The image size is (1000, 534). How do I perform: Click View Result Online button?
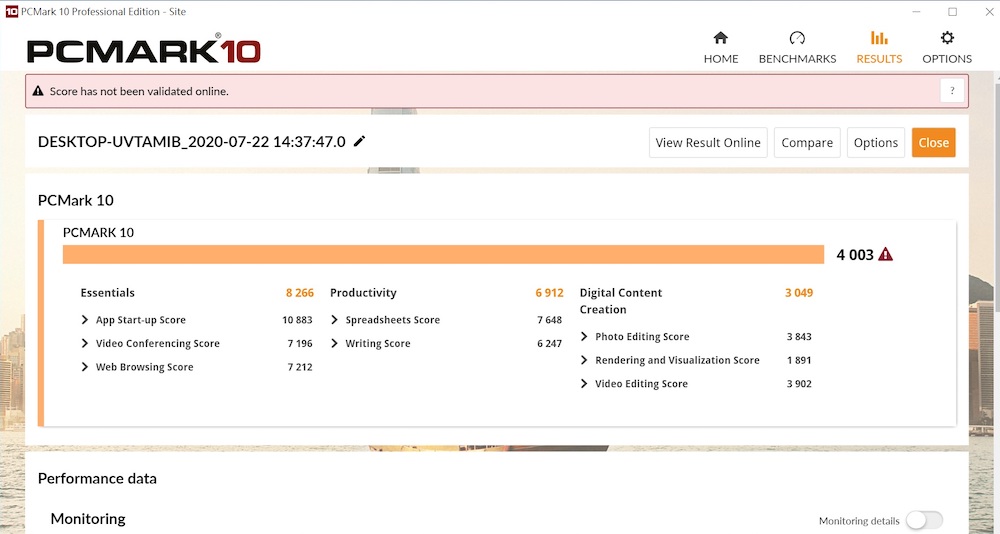tap(708, 143)
